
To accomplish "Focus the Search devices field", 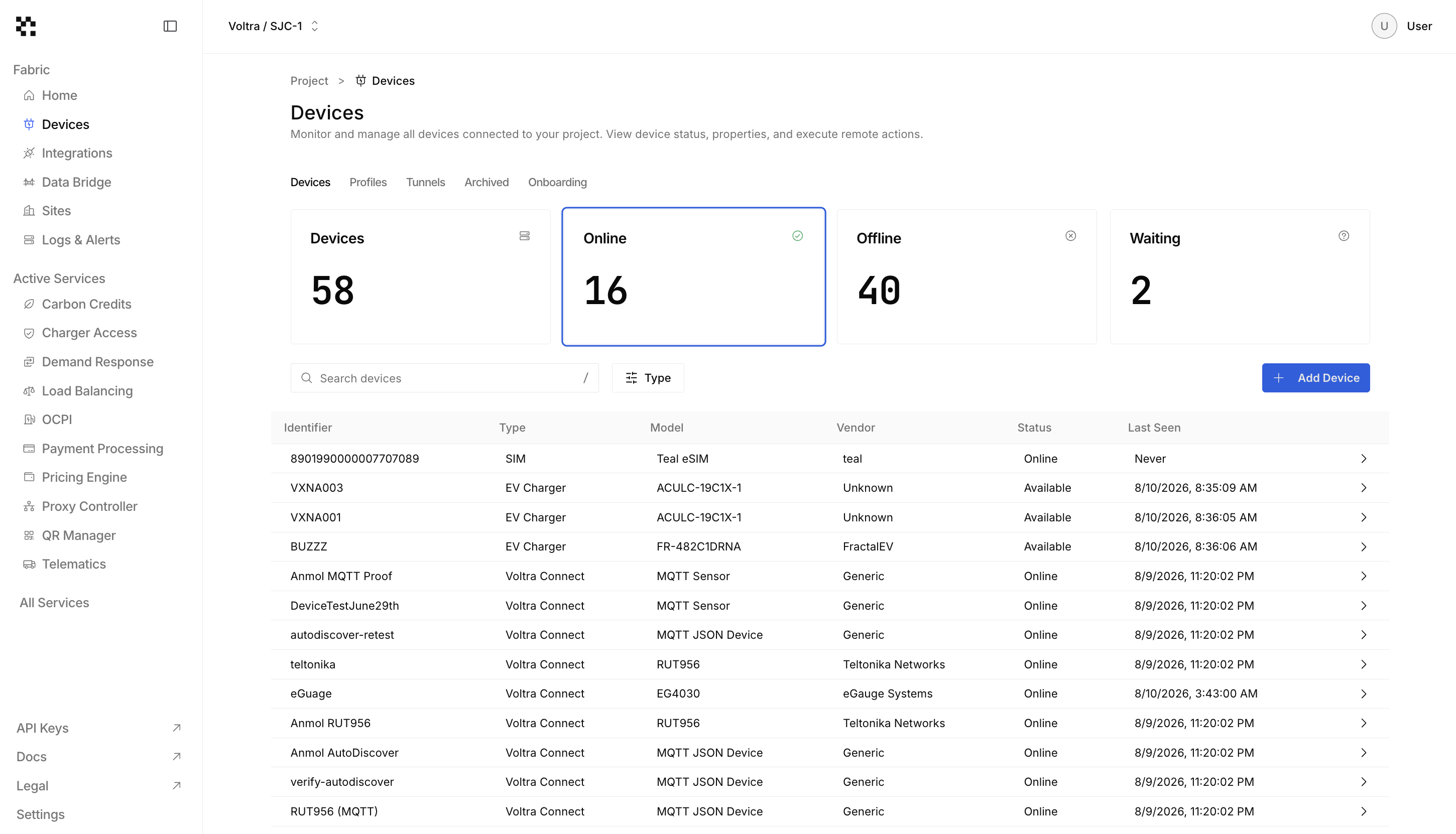I will 445,378.
